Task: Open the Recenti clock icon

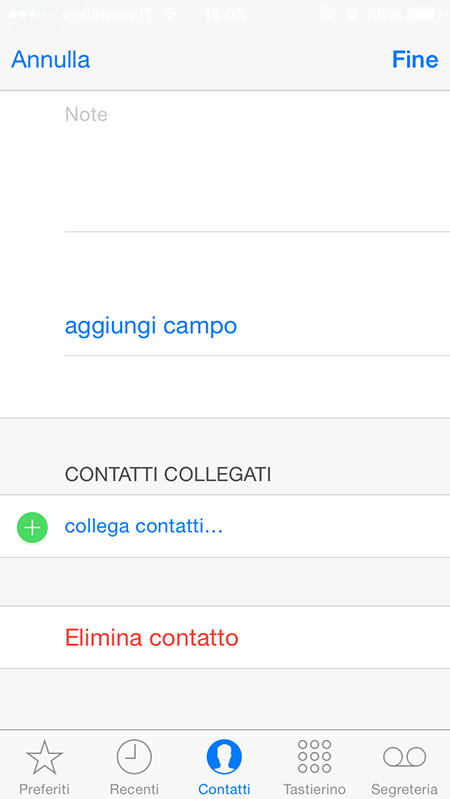Action: pos(134,757)
